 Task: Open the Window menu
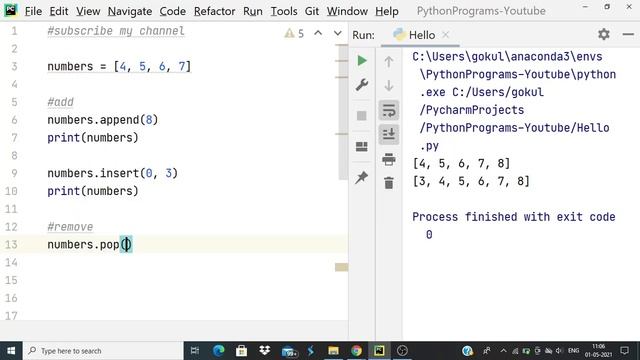[347, 11]
